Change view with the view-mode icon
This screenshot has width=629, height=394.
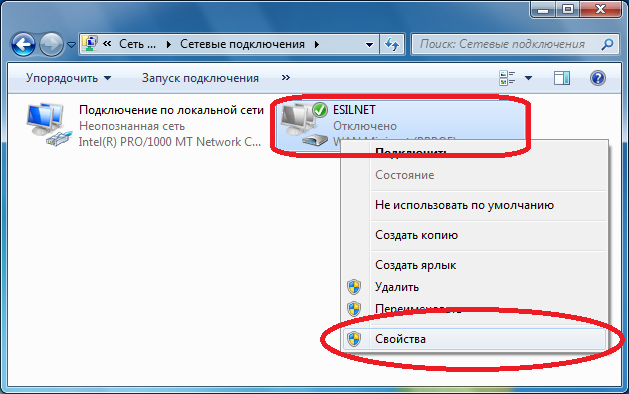coord(507,78)
